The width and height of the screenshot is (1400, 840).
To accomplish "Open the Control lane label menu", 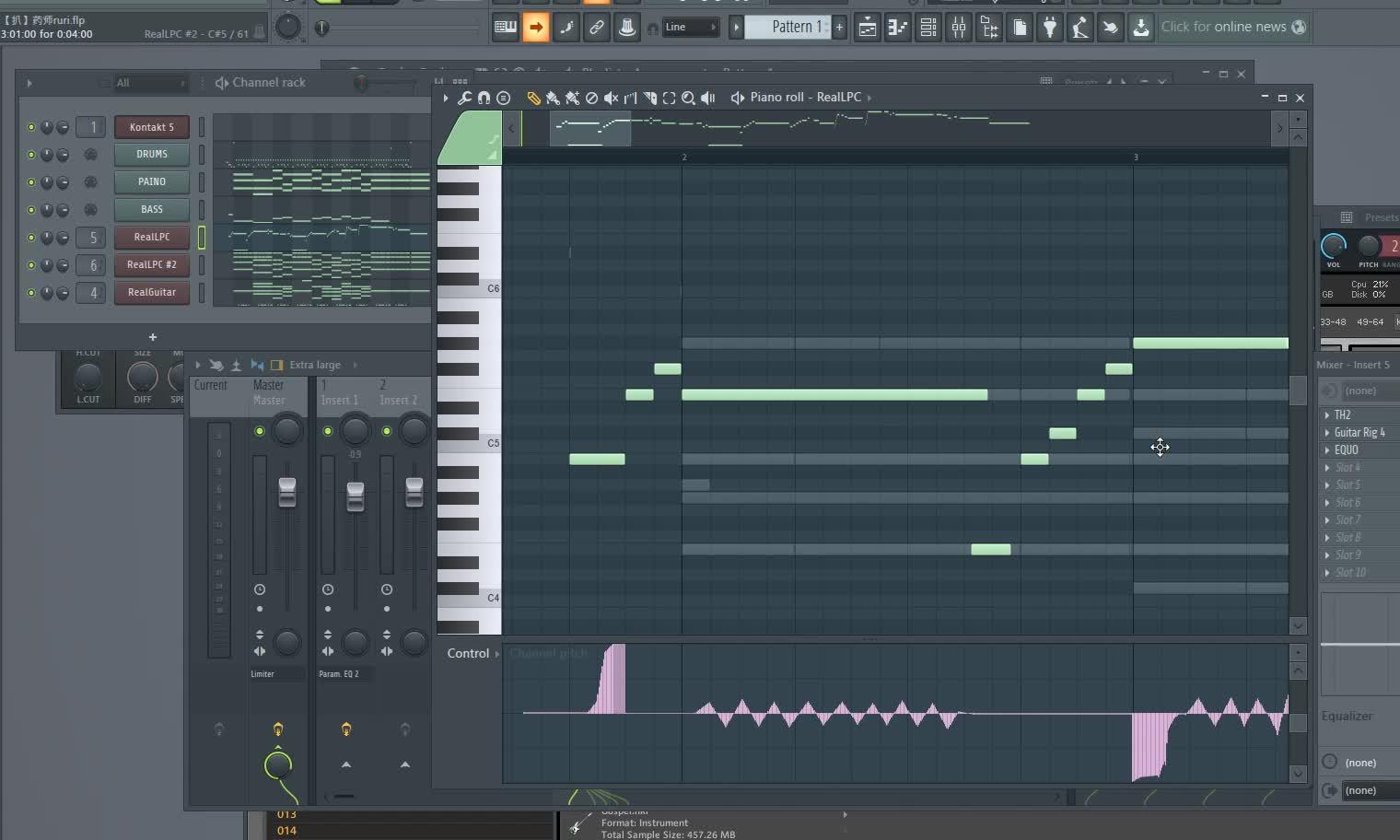I will 468,654.
